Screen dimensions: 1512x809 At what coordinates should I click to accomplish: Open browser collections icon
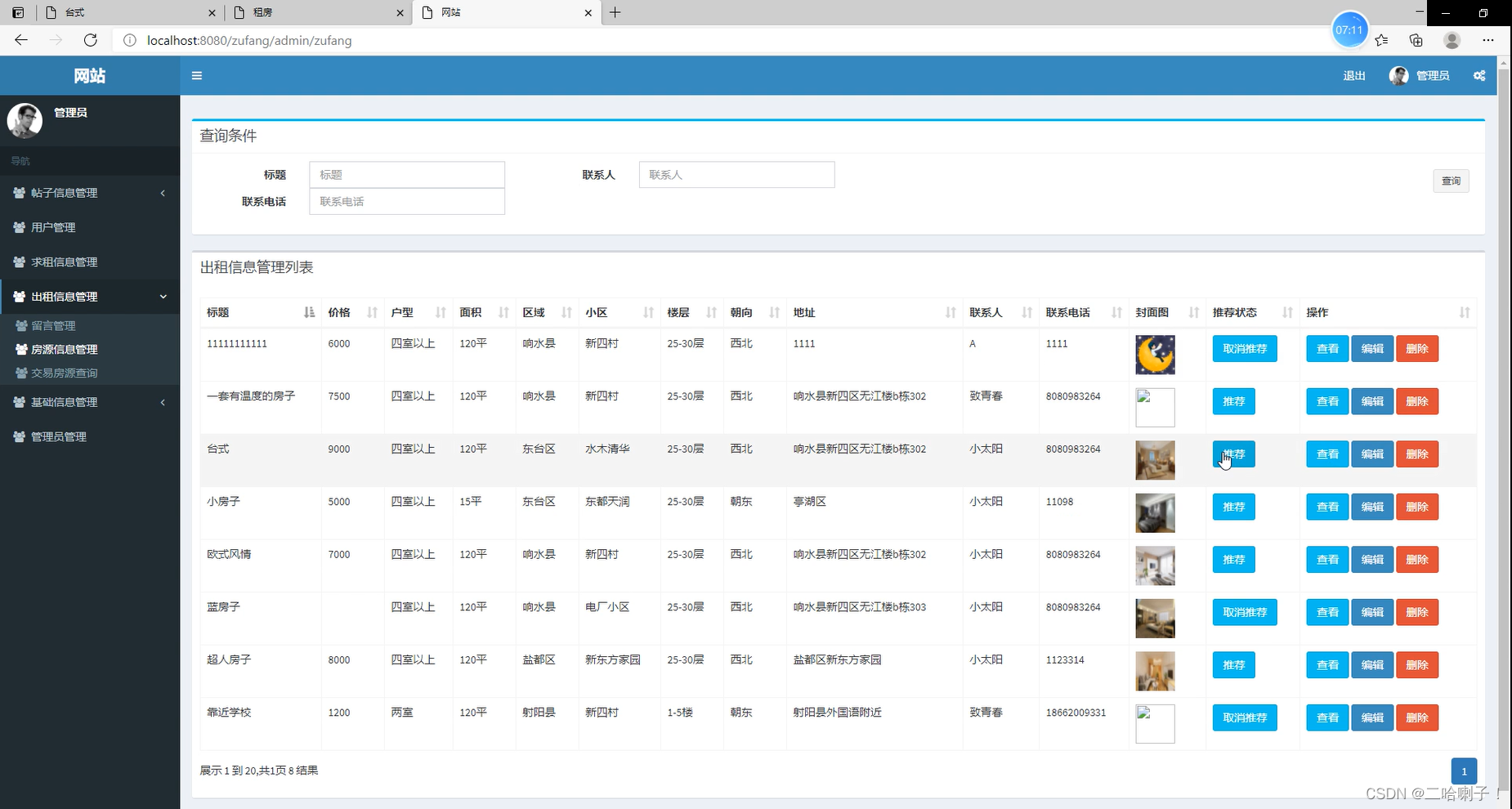coord(1416,40)
